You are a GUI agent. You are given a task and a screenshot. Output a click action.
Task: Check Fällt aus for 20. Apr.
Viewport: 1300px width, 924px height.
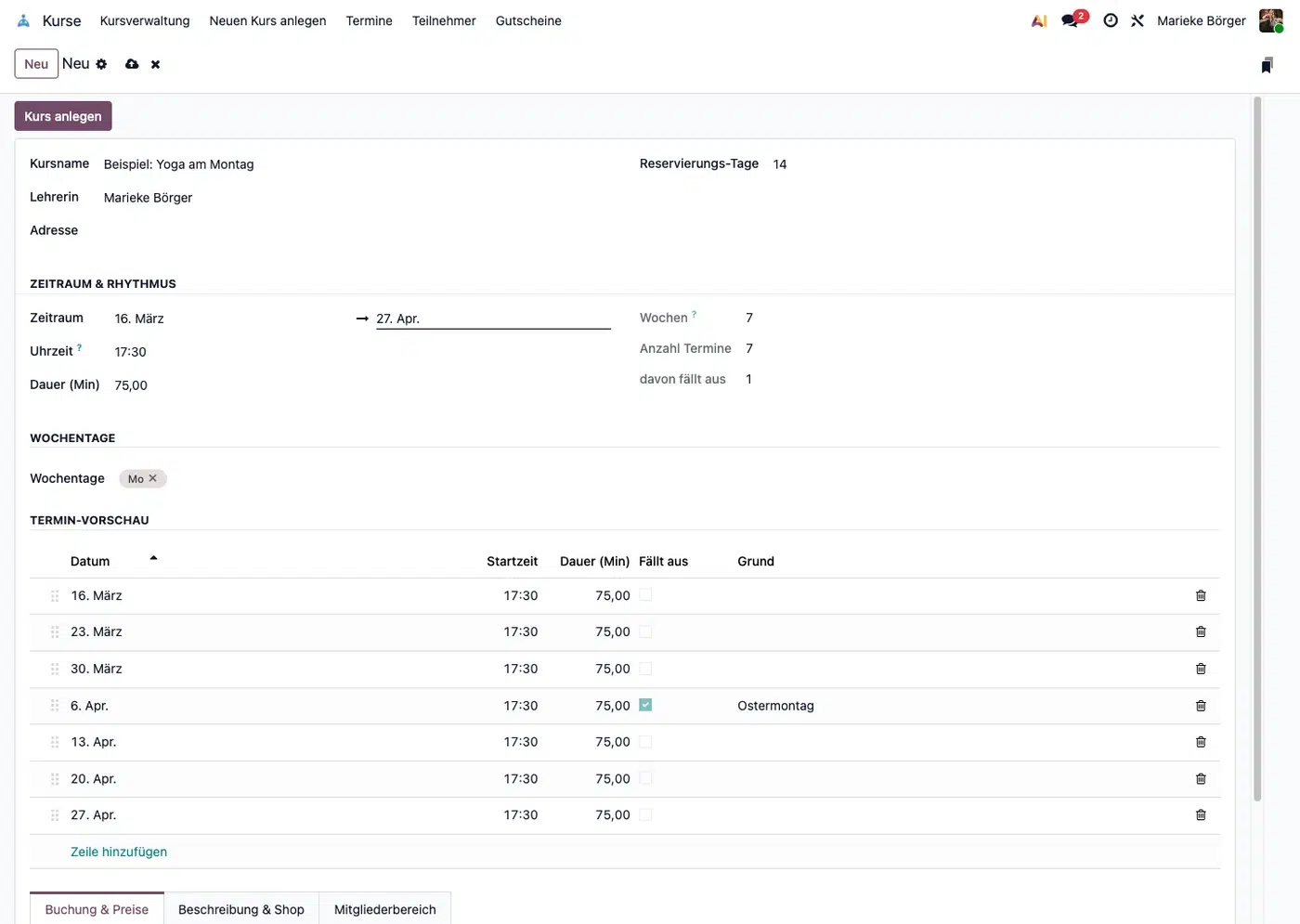pyautogui.click(x=645, y=778)
